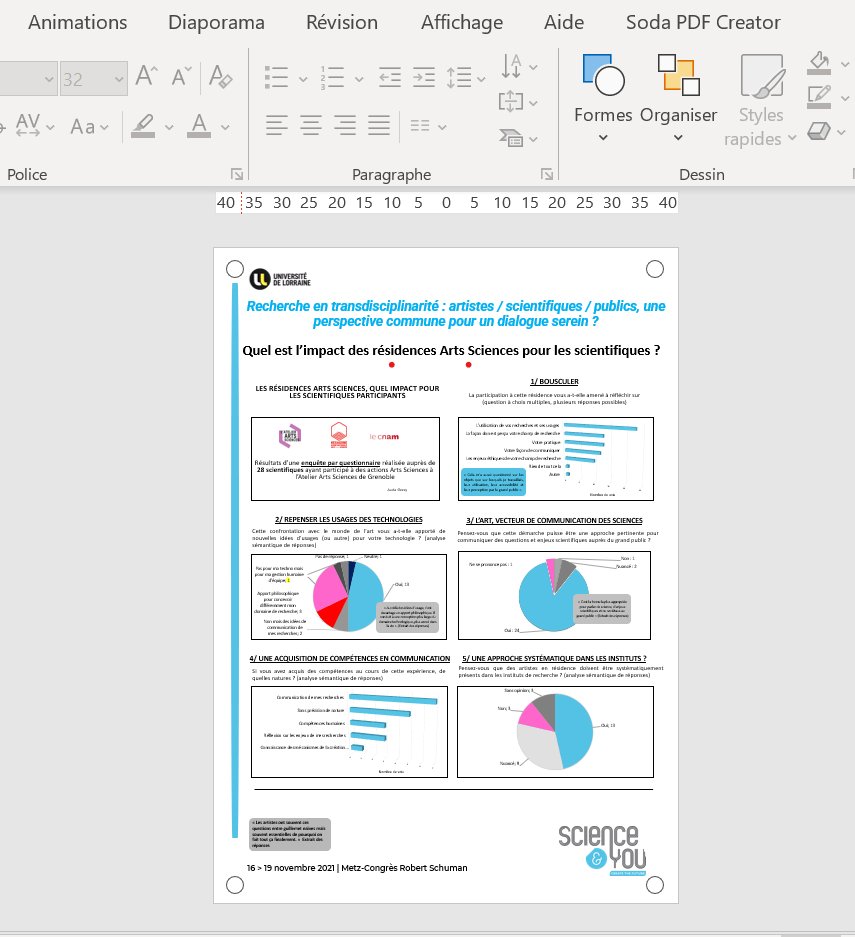This screenshot has height=937, width=855.
Task: Select the blue vertical bar on the slide
Action: pos(235,561)
